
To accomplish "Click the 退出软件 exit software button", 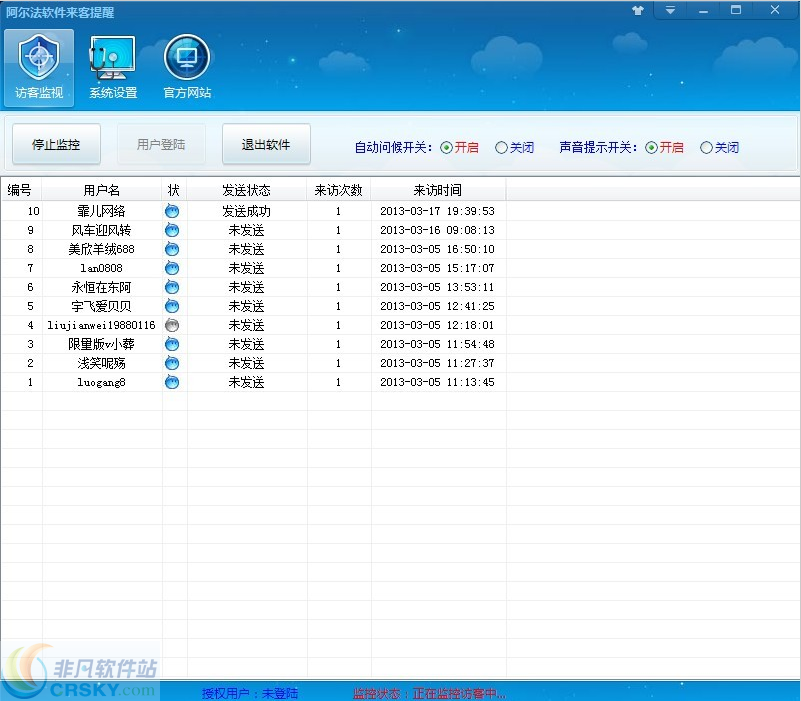I will pos(265,144).
